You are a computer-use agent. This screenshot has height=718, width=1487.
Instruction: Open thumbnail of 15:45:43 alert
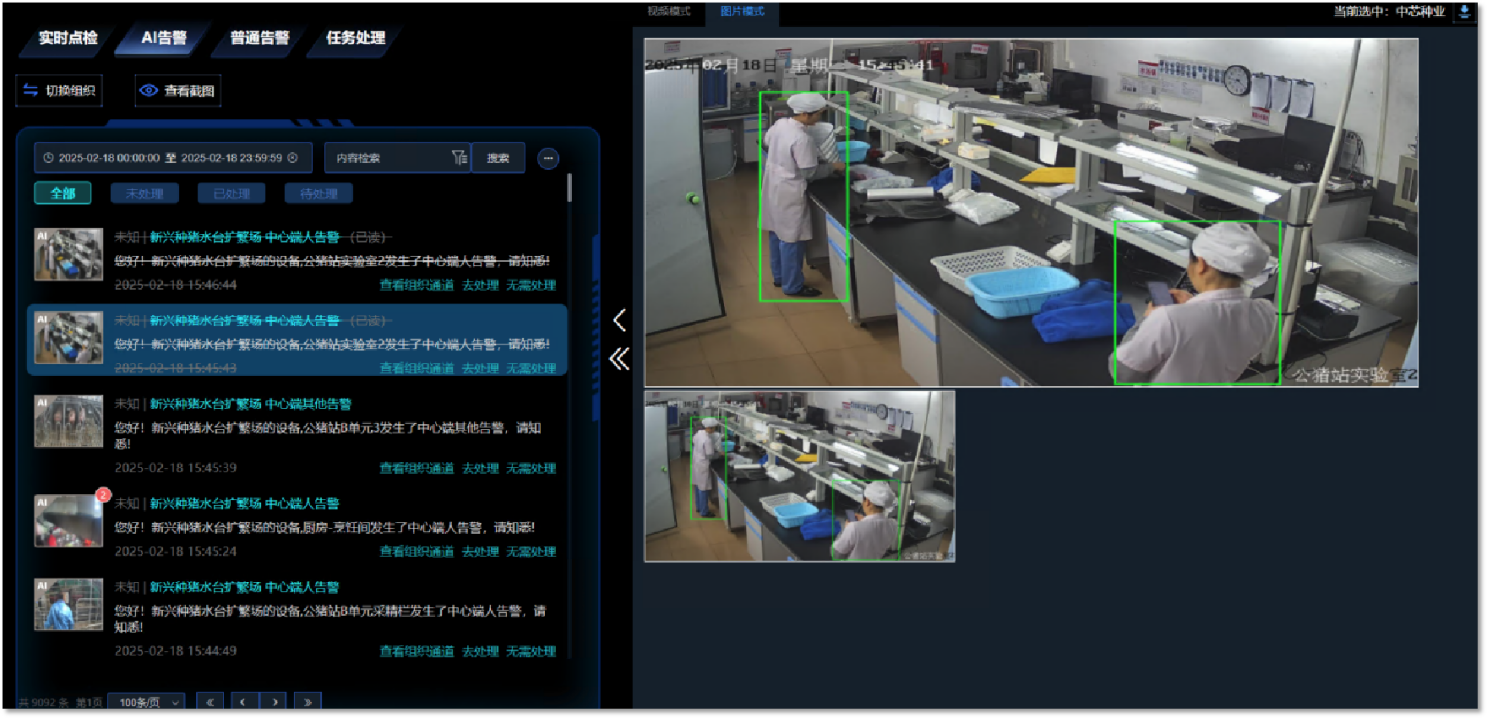point(69,338)
